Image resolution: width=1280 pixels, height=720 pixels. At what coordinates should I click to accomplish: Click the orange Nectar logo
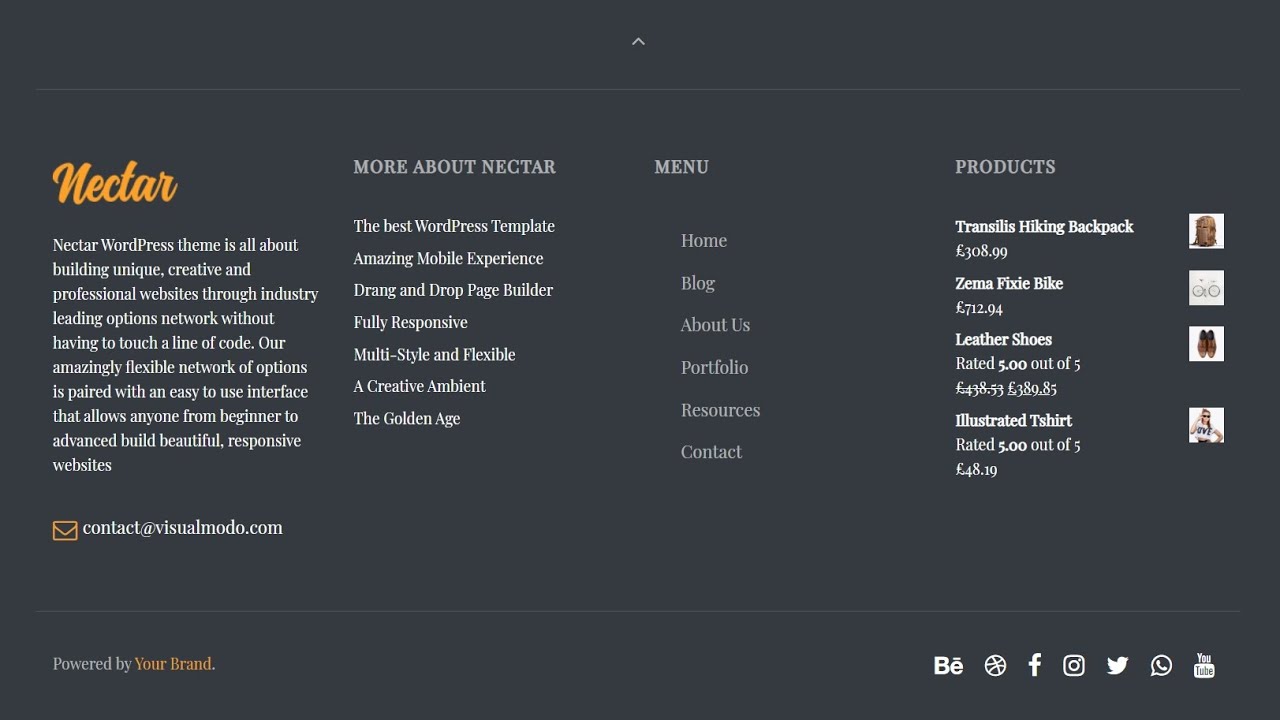(115, 184)
